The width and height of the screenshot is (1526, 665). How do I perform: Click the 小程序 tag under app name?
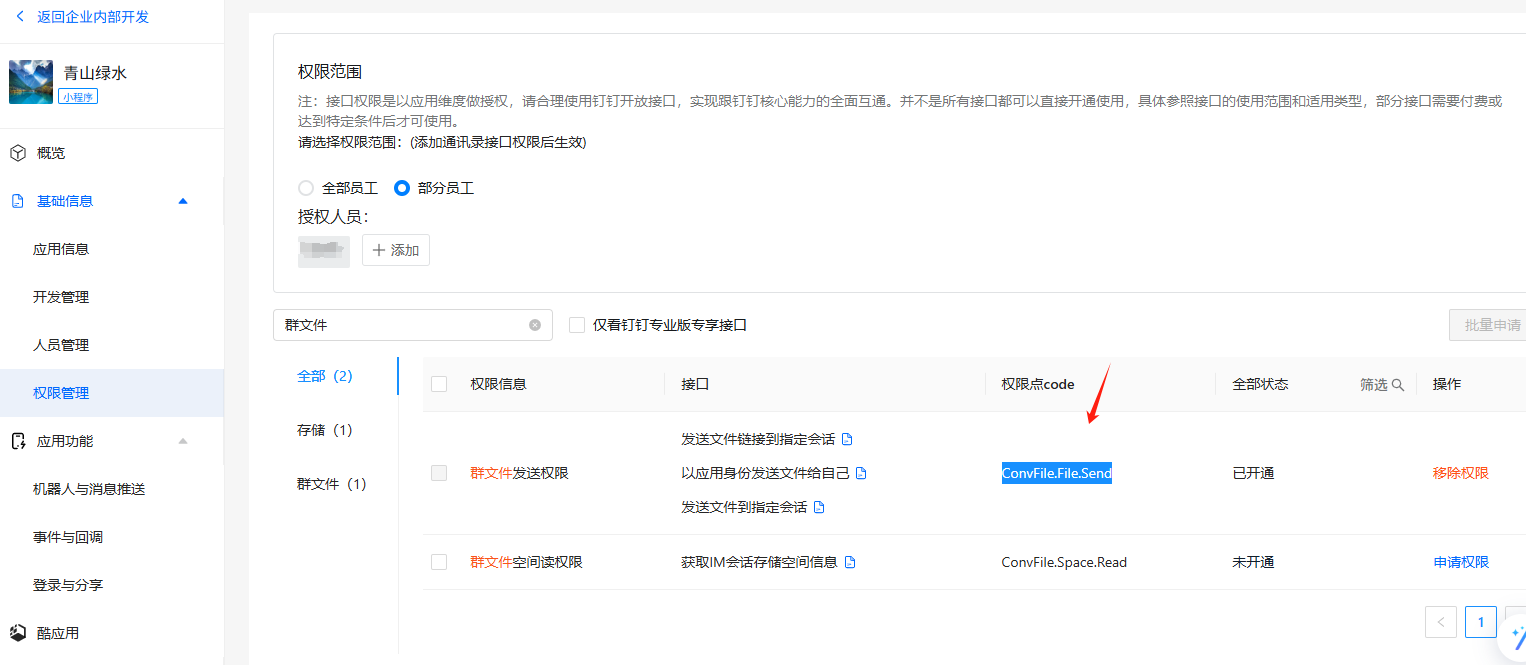[x=78, y=97]
